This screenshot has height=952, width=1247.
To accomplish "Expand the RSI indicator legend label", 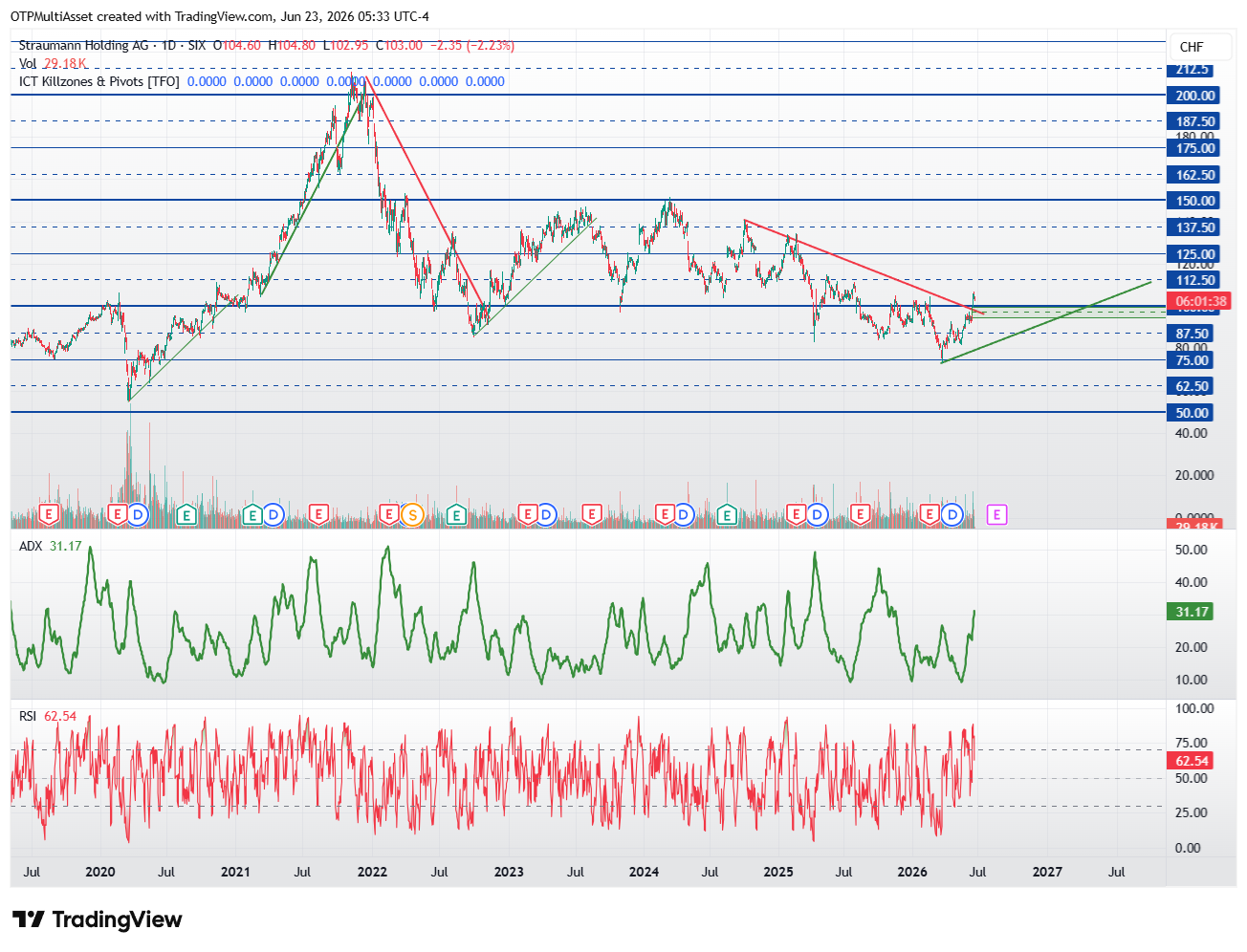I will 28,716.
